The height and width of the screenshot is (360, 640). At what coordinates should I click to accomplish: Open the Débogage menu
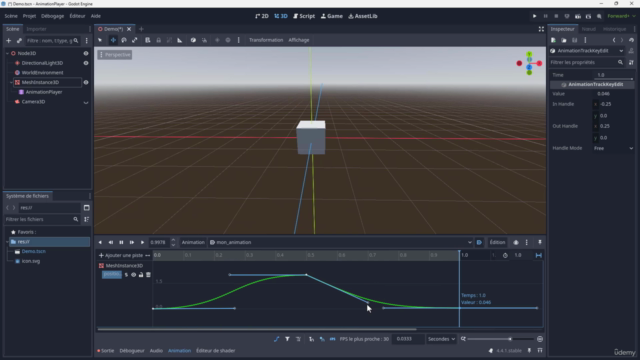52,16
